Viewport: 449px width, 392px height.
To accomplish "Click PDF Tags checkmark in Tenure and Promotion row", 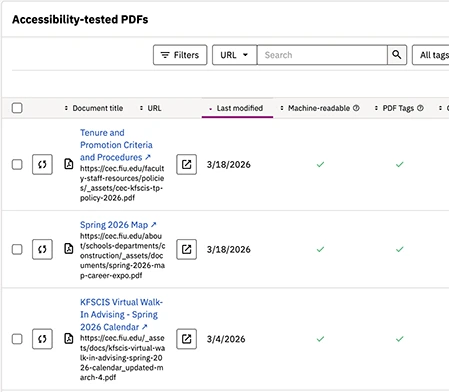I will pyautogui.click(x=400, y=164).
